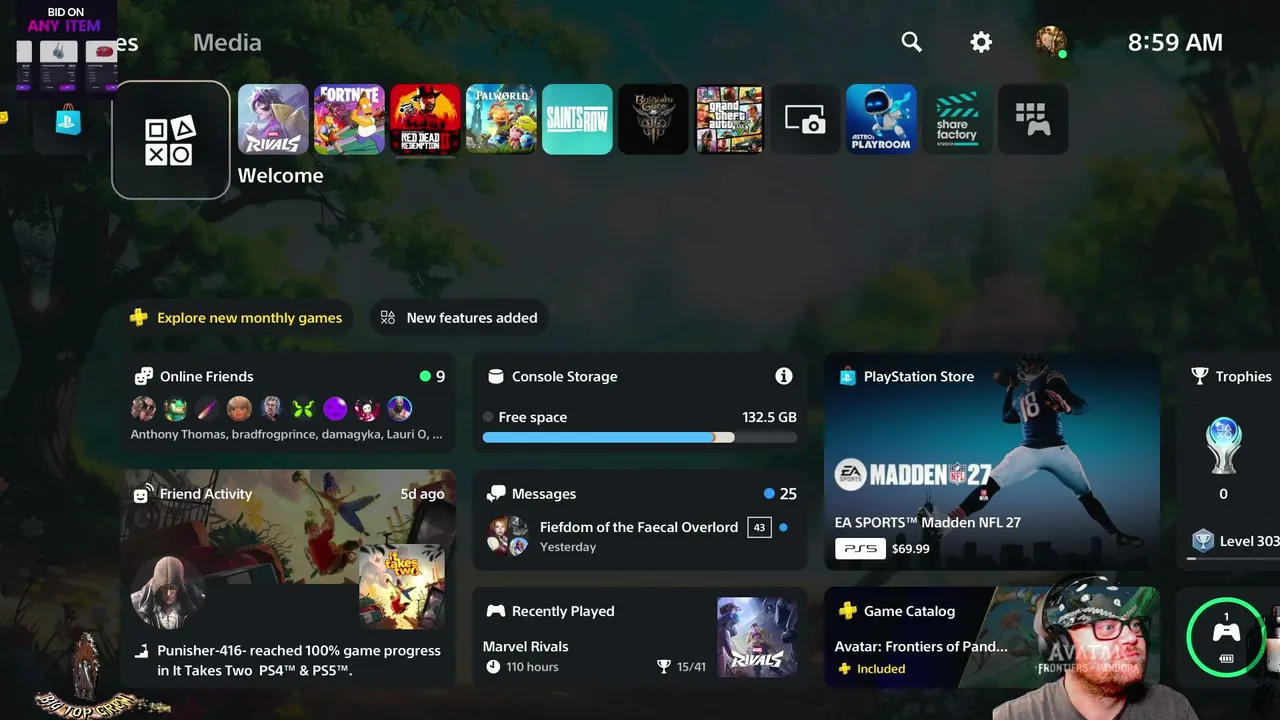Viewport: 1280px width, 720px height.
Task: Open Settings gear icon
Action: tap(981, 42)
